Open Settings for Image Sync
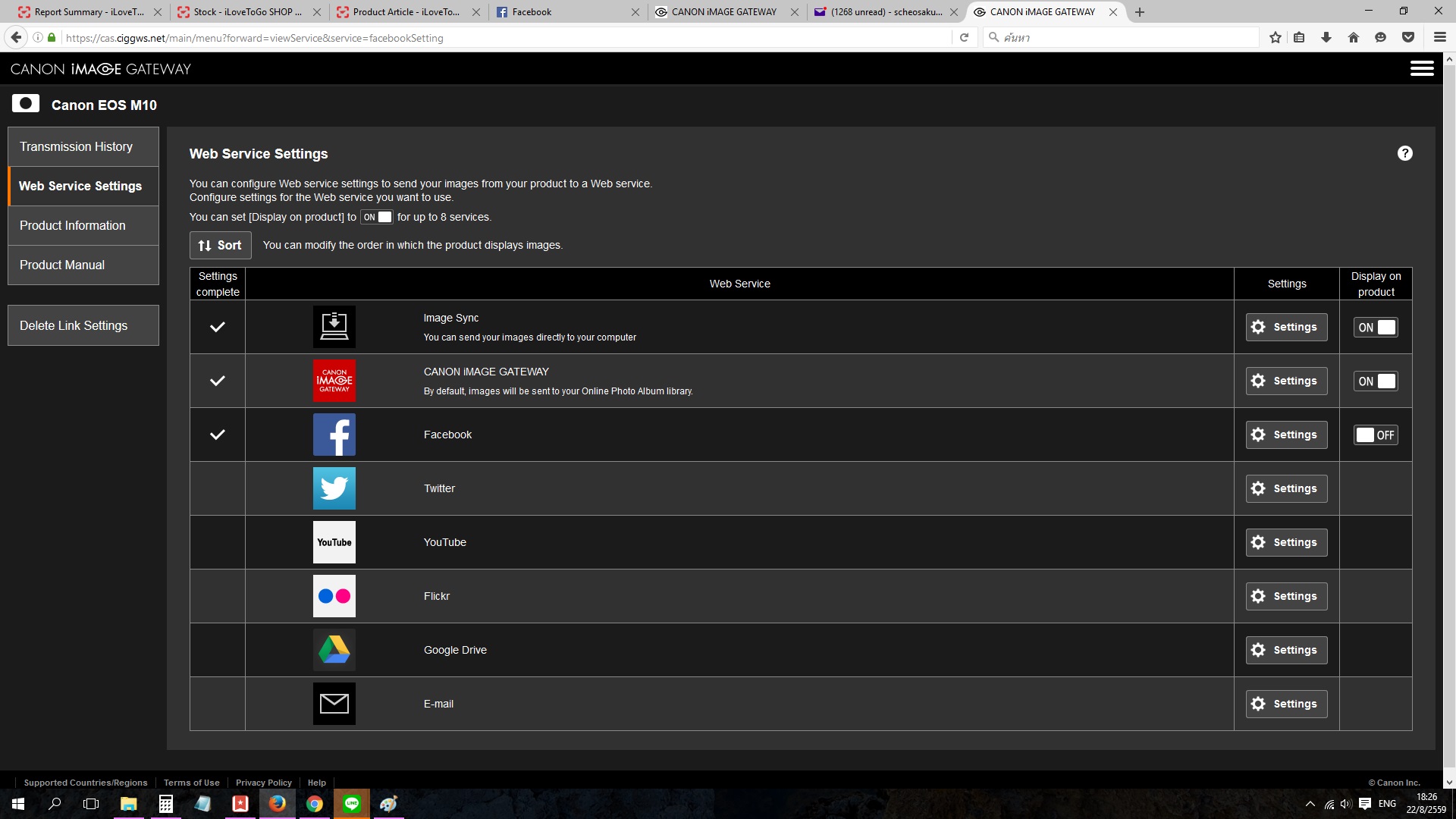 (x=1286, y=327)
